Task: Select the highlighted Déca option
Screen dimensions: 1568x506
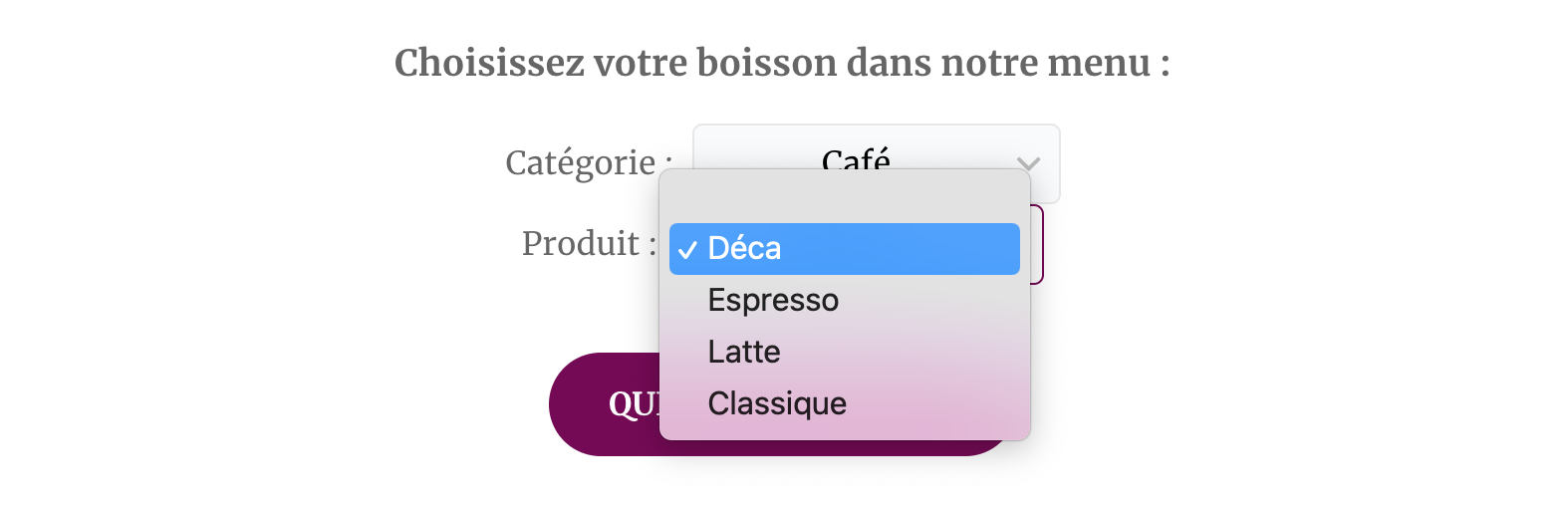Action: 845,248
